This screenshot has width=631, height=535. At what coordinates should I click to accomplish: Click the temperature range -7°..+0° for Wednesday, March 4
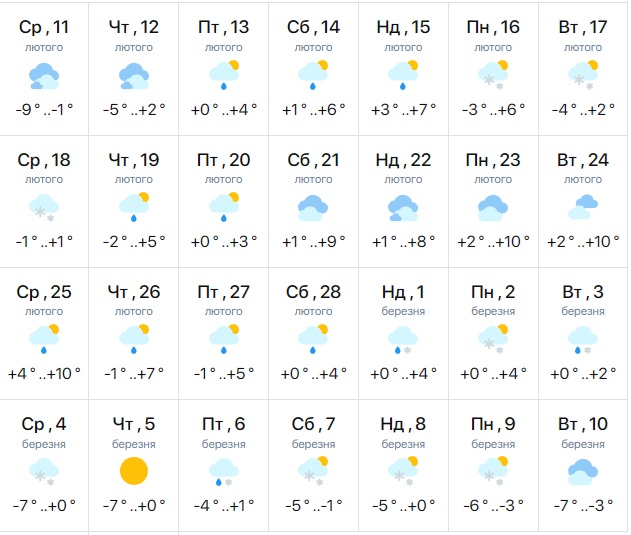(43, 506)
